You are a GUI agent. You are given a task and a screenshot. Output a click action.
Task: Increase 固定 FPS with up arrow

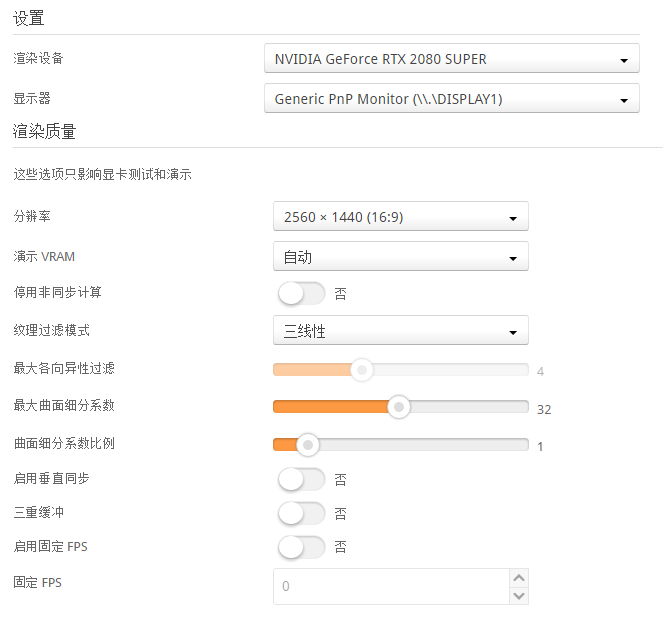[518, 578]
